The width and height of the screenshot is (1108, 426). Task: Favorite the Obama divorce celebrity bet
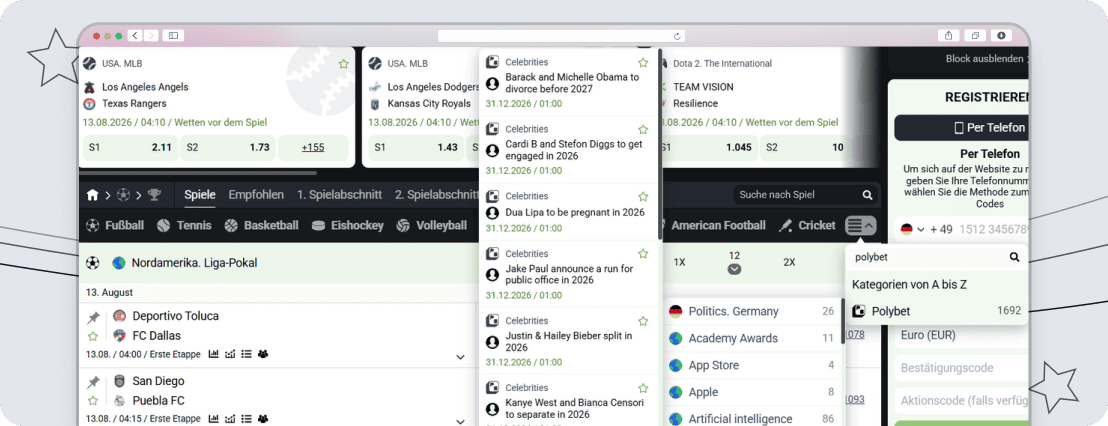coord(643,62)
